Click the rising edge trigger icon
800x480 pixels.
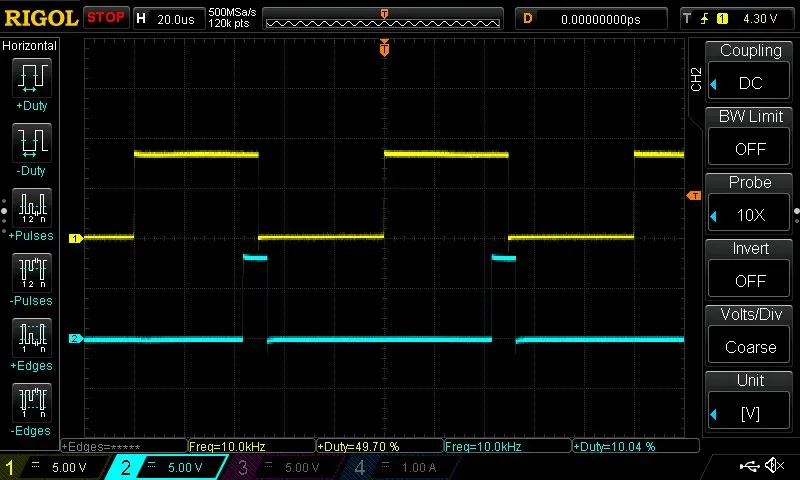point(705,19)
